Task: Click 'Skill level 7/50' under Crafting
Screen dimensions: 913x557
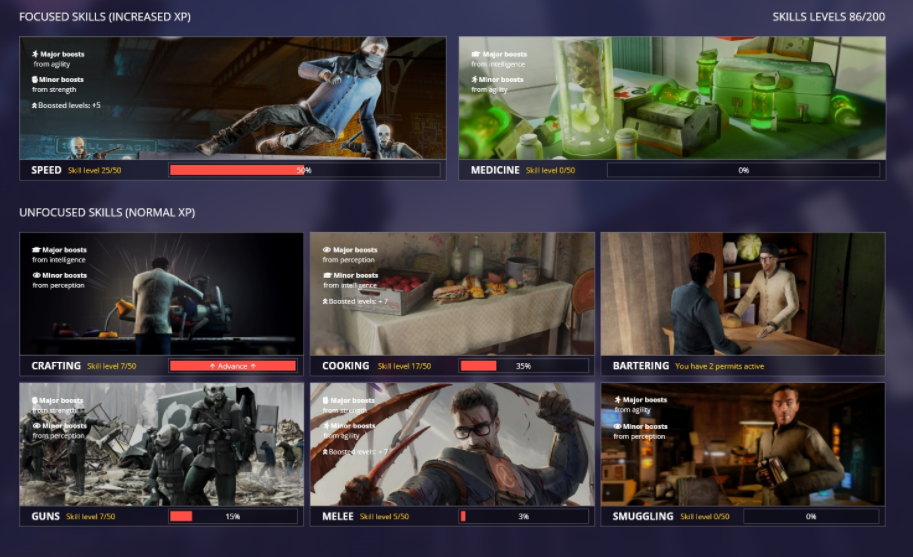Action: click(x=111, y=366)
